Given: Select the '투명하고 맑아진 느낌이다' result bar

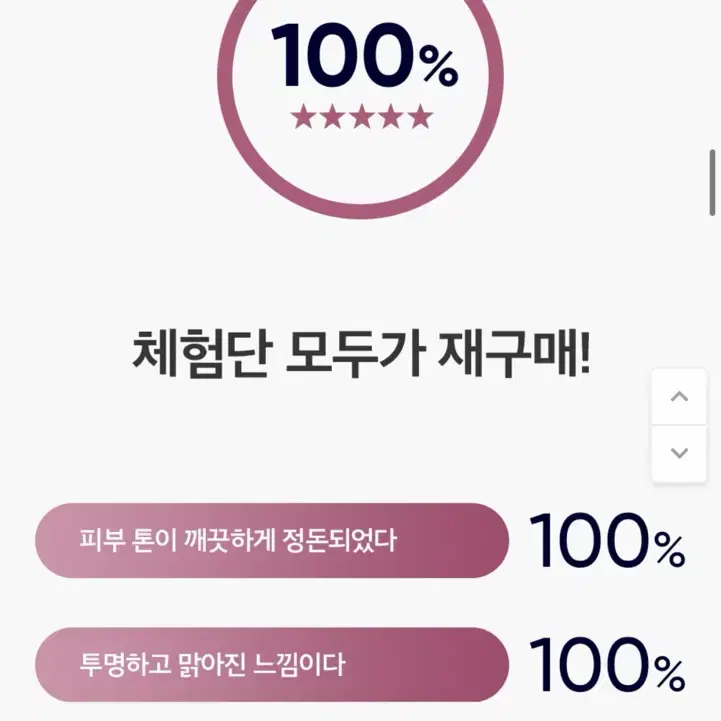Looking at the screenshot, I should 272,664.
